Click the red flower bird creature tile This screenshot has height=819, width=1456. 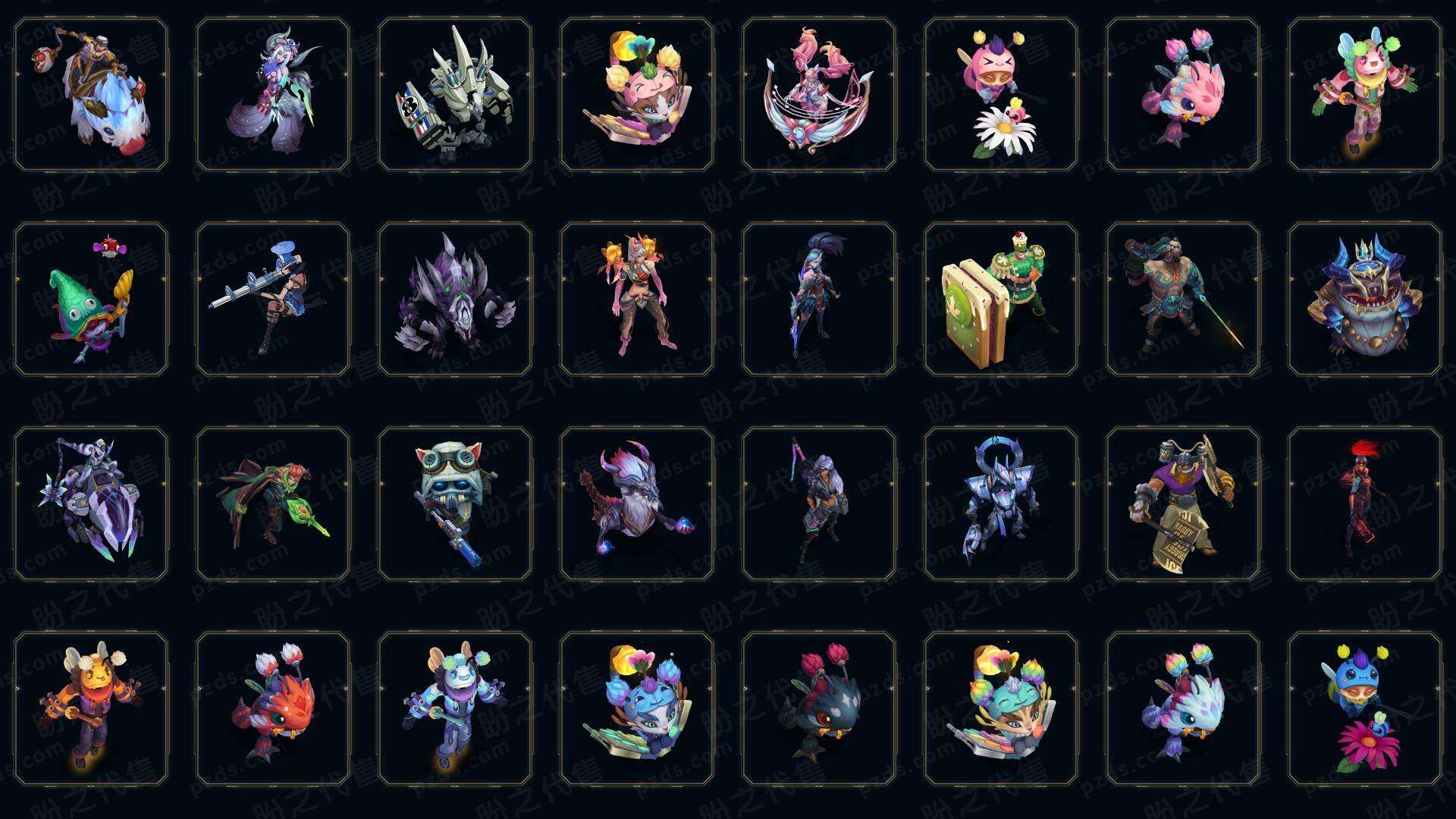click(x=273, y=708)
